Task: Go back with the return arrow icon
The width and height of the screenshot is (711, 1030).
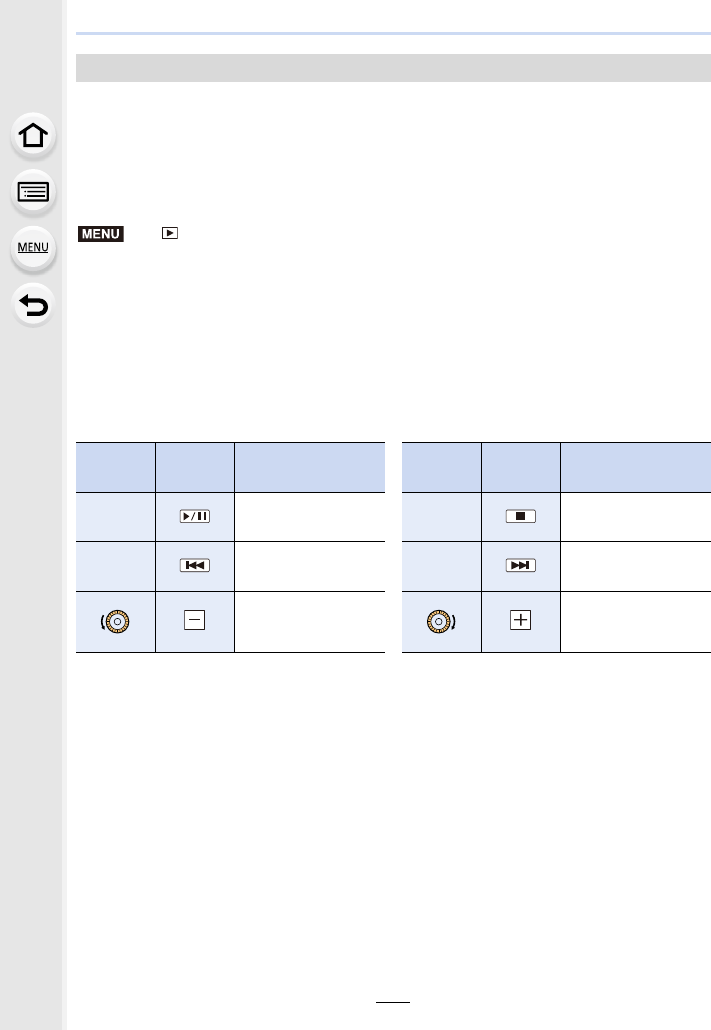Action: (33, 305)
